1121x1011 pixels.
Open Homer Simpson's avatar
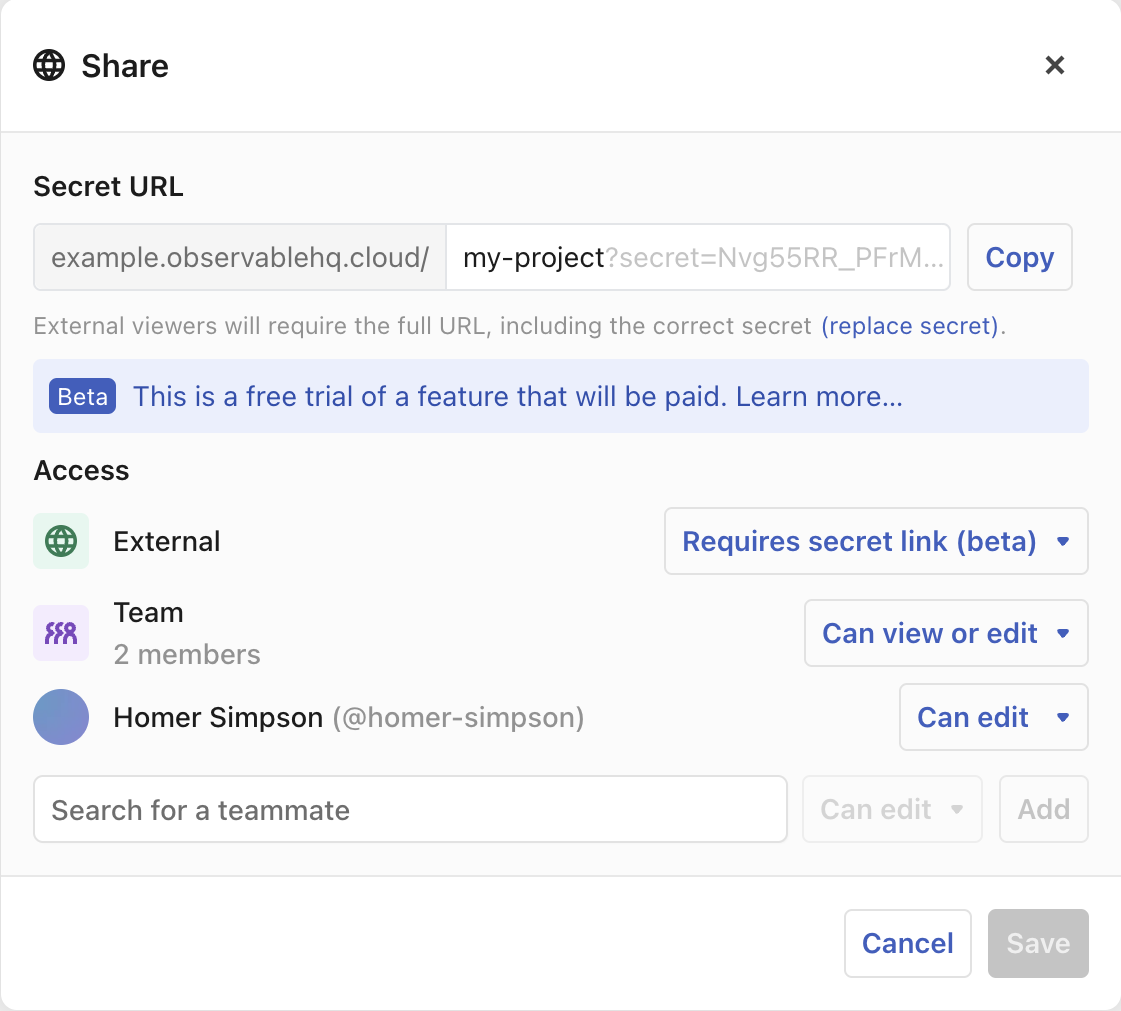click(61, 717)
